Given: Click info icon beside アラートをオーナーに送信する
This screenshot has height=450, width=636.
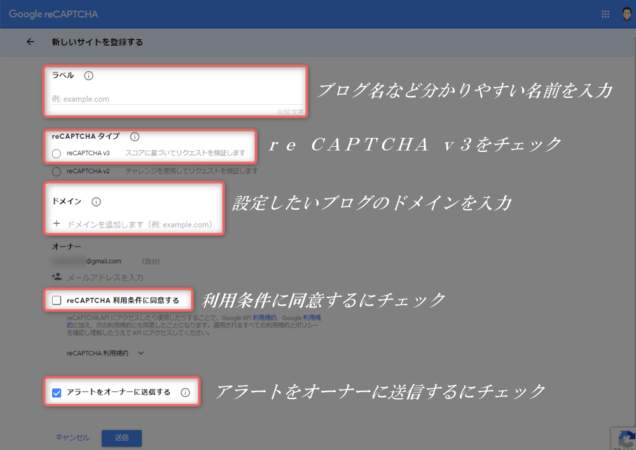Looking at the screenshot, I should pos(185,392).
